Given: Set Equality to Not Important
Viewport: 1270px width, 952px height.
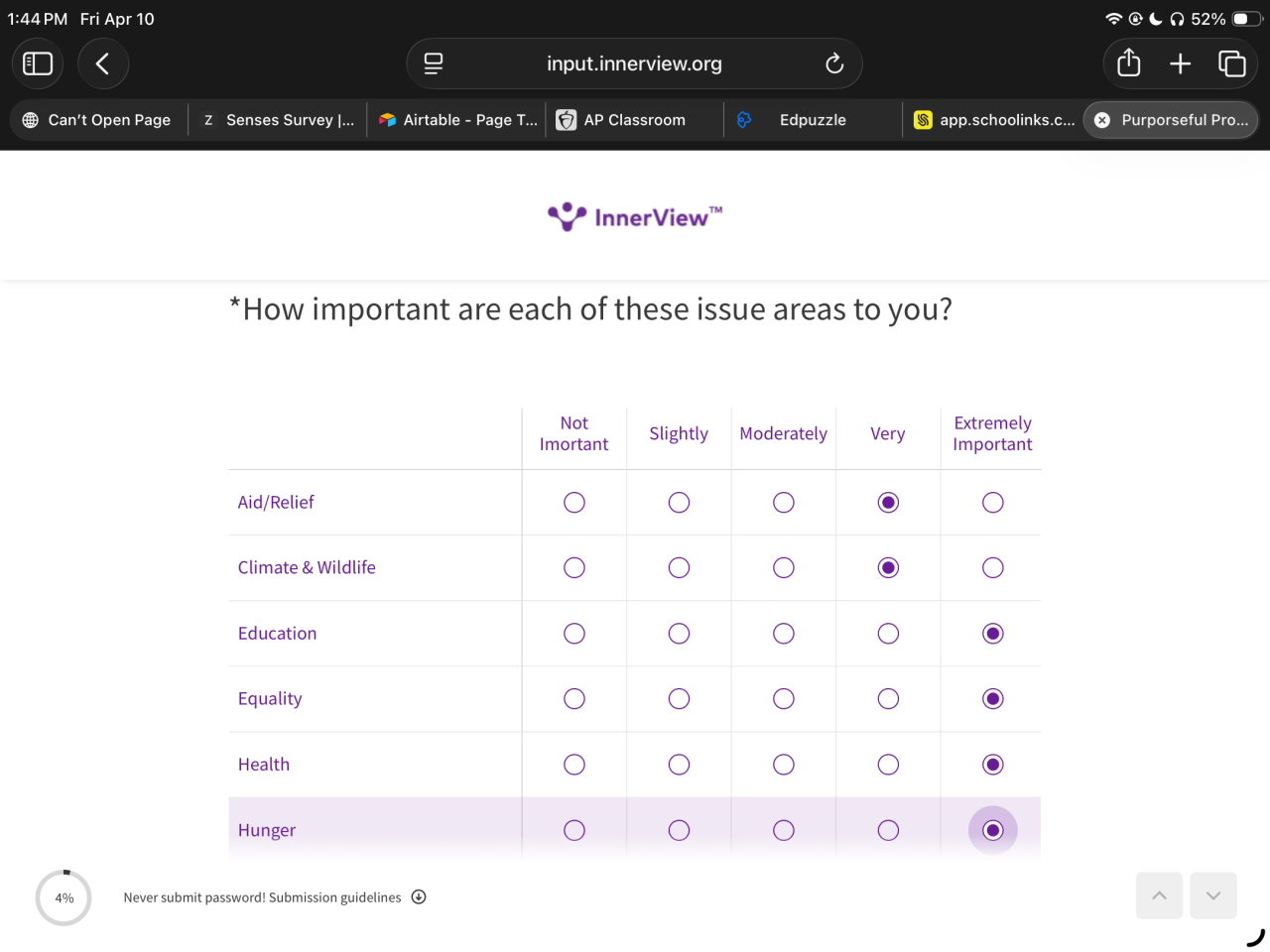Looking at the screenshot, I should coord(574,699).
